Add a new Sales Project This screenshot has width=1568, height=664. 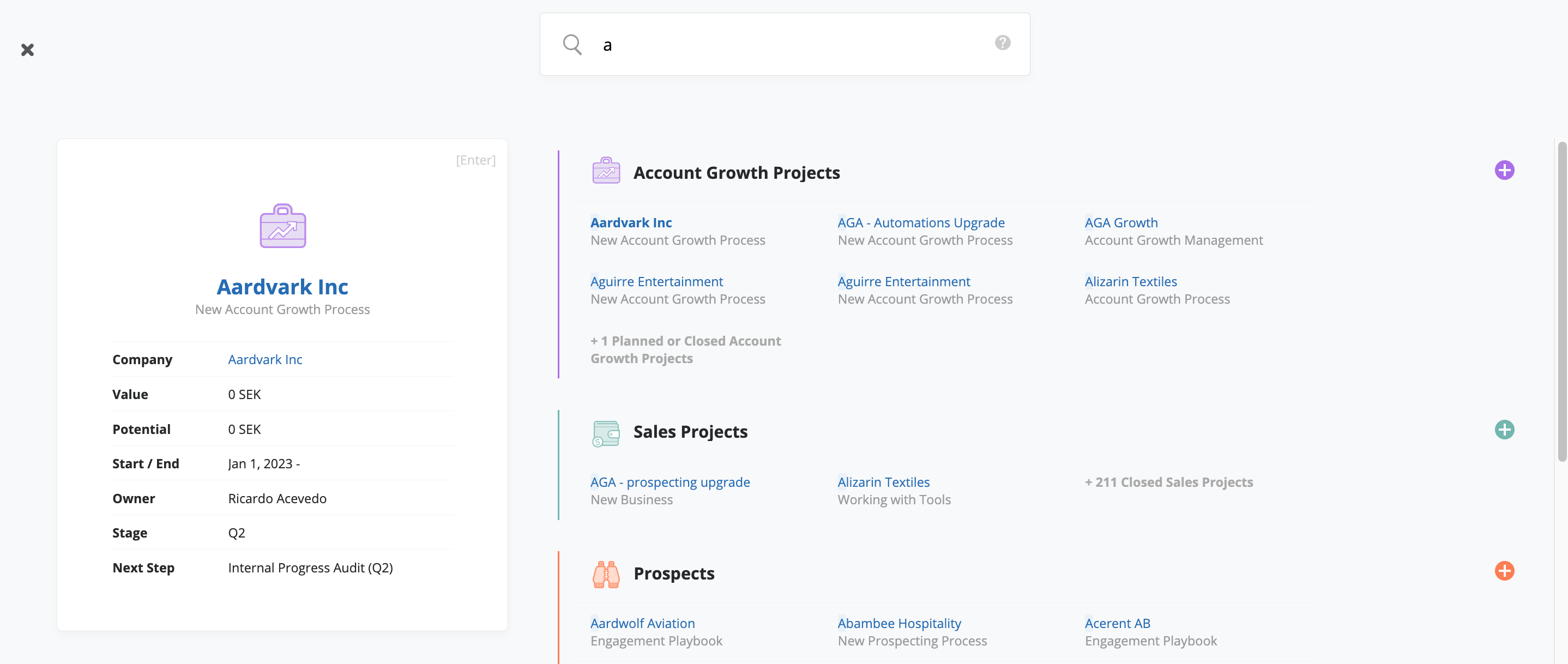[1504, 430]
